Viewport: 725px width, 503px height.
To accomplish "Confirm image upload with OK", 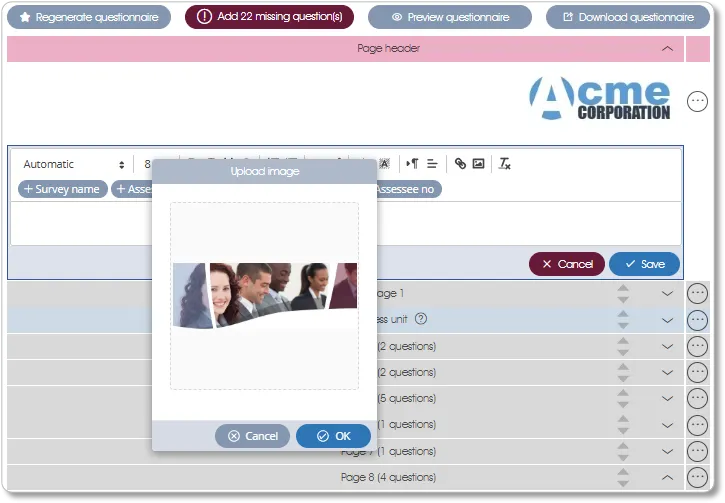I will [x=333, y=436].
